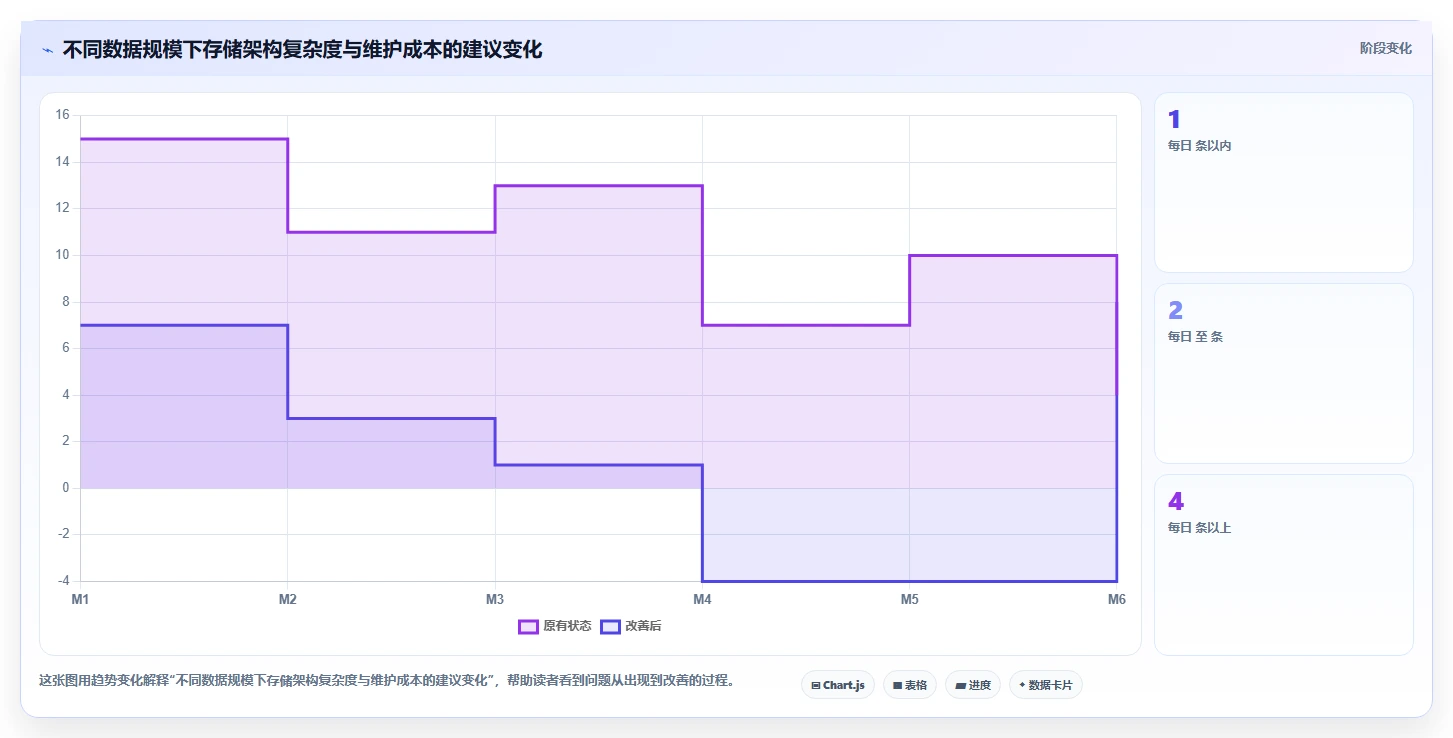
Task: Click the description sentence below the chart
Action: click(389, 681)
